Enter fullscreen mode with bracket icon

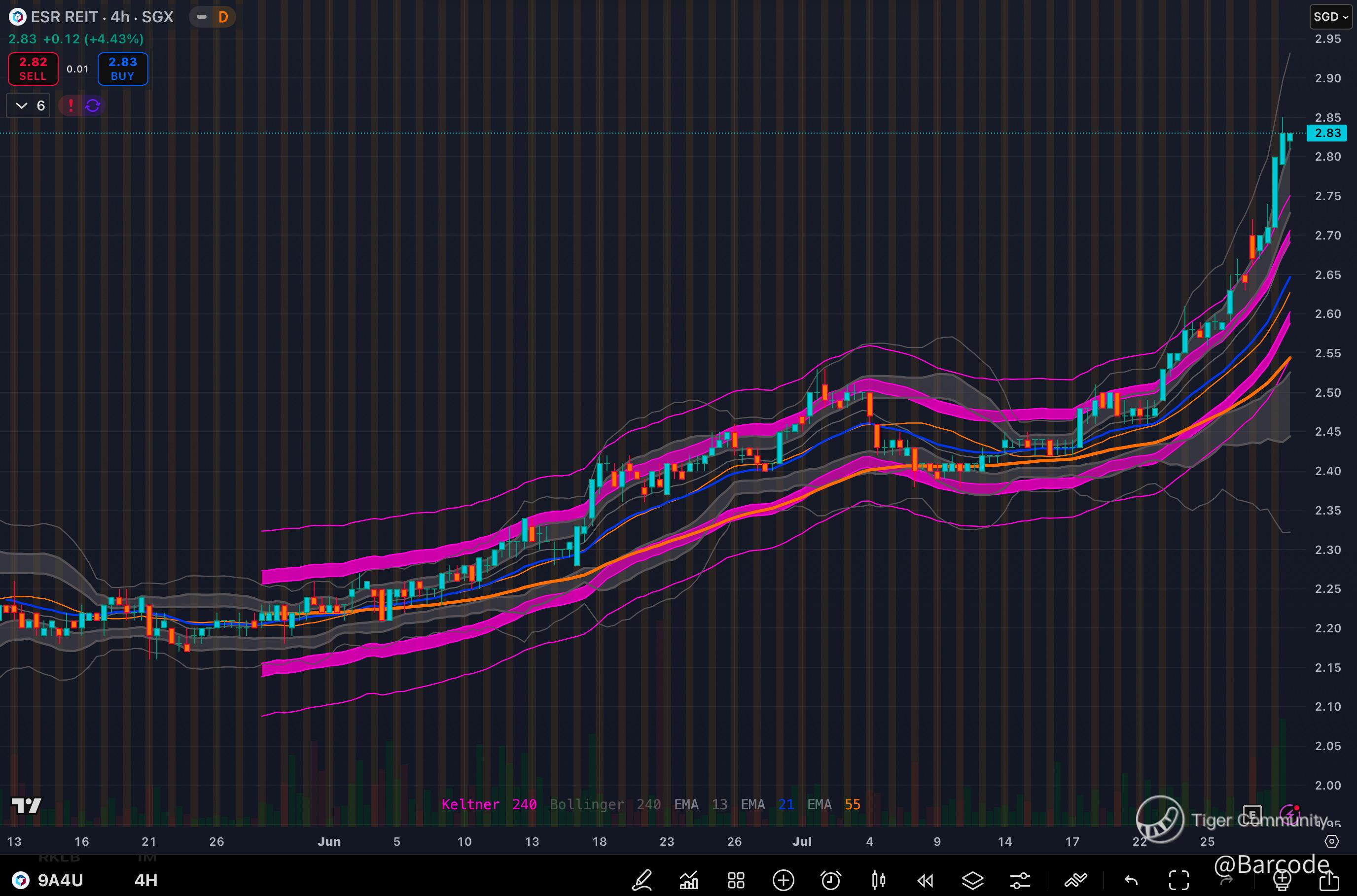coord(1178,880)
